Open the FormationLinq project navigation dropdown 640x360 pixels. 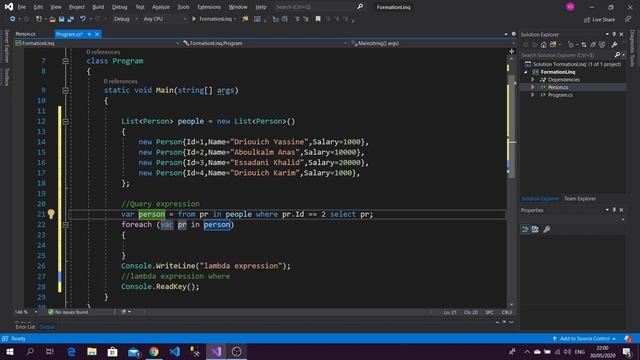coord(97,43)
